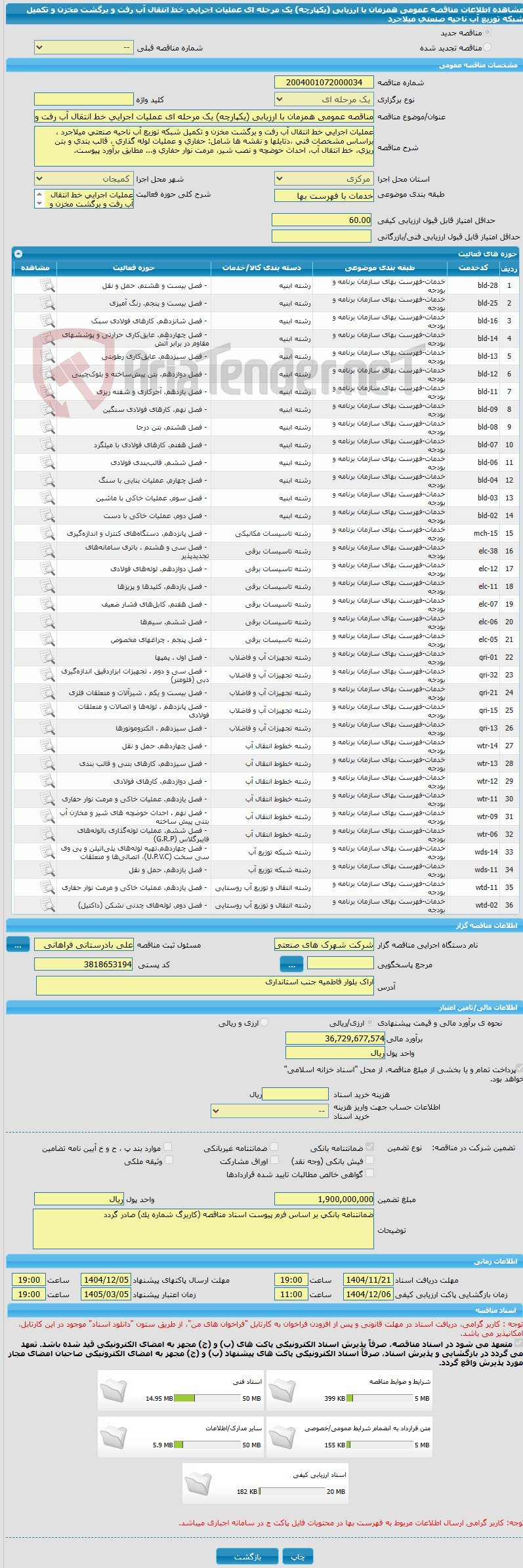Sort by the طبقه بندی موضوعی column header
Screen dimensions: 523x1568
click(x=380, y=268)
